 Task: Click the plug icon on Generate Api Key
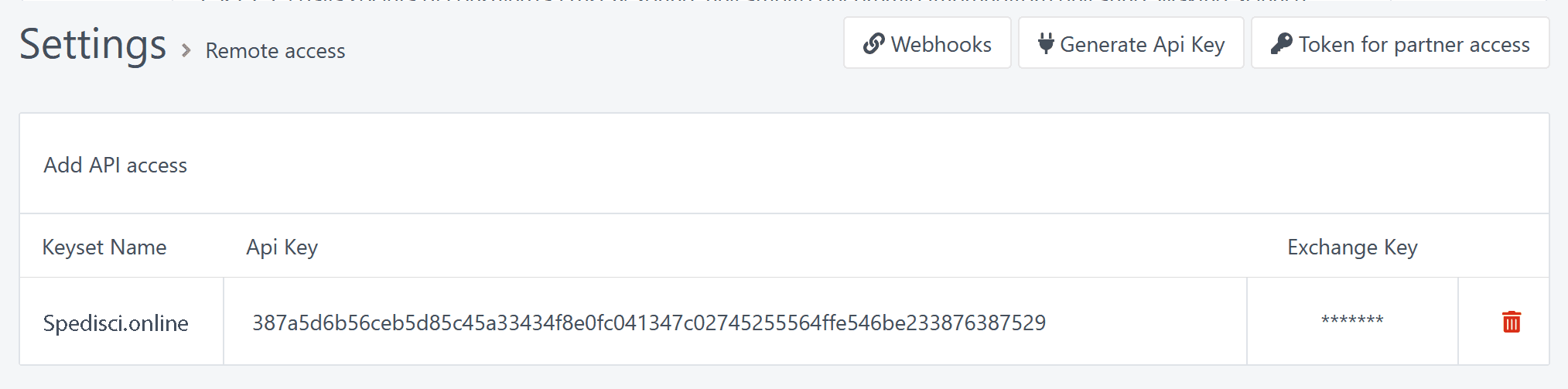pyautogui.click(x=1046, y=43)
